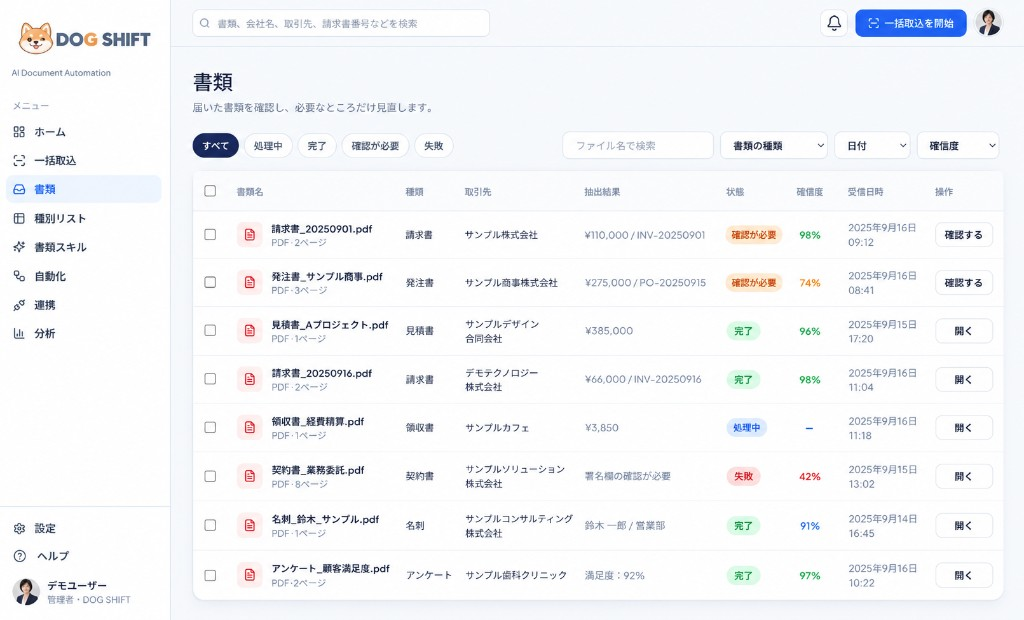Image resolution: width=1024 pixels, height=620 pixels.
Task: Click the 種別リスト table icon in sidebar
Action: point(19,218)
